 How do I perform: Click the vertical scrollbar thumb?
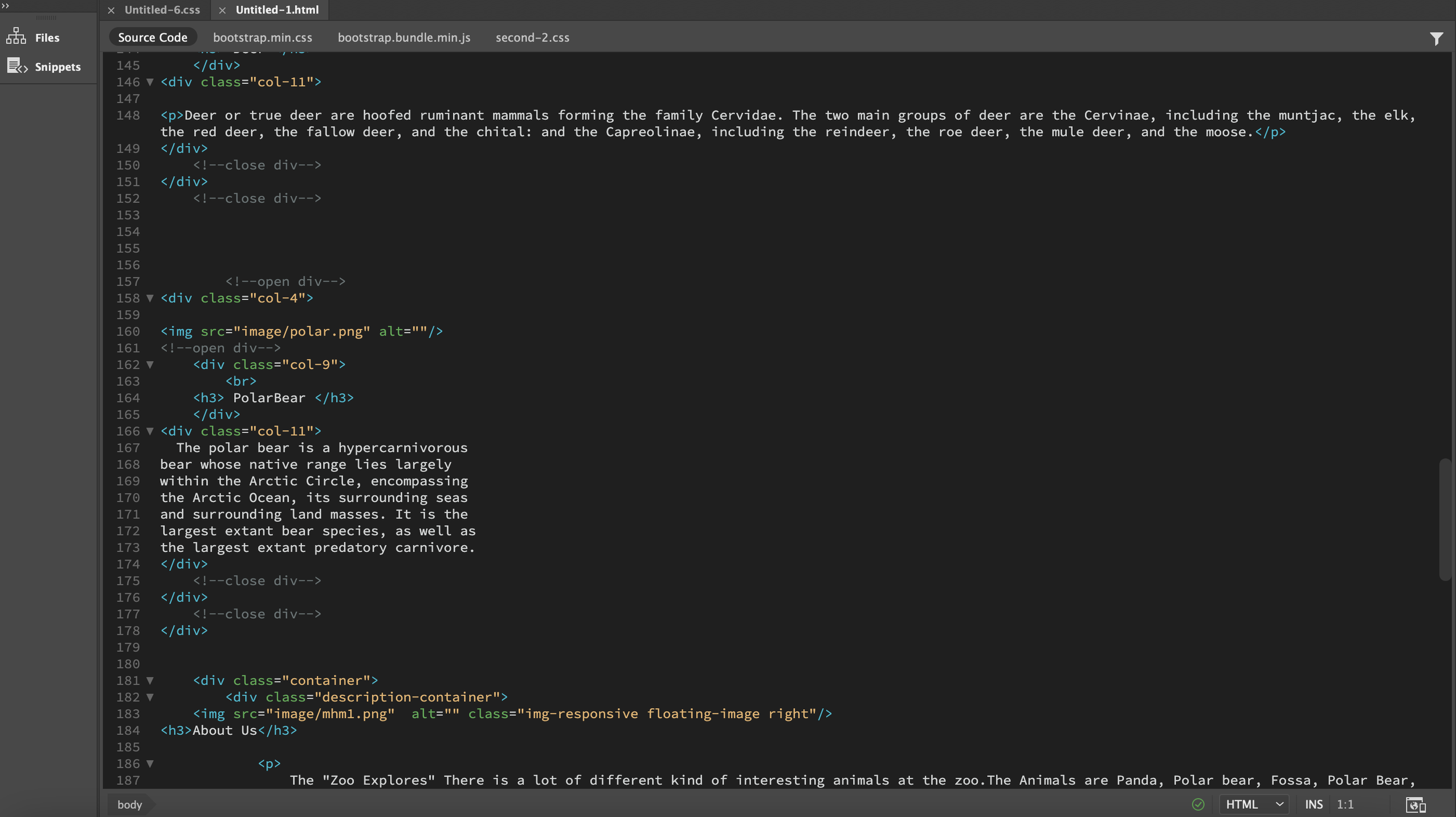[x=1444, y=518]
